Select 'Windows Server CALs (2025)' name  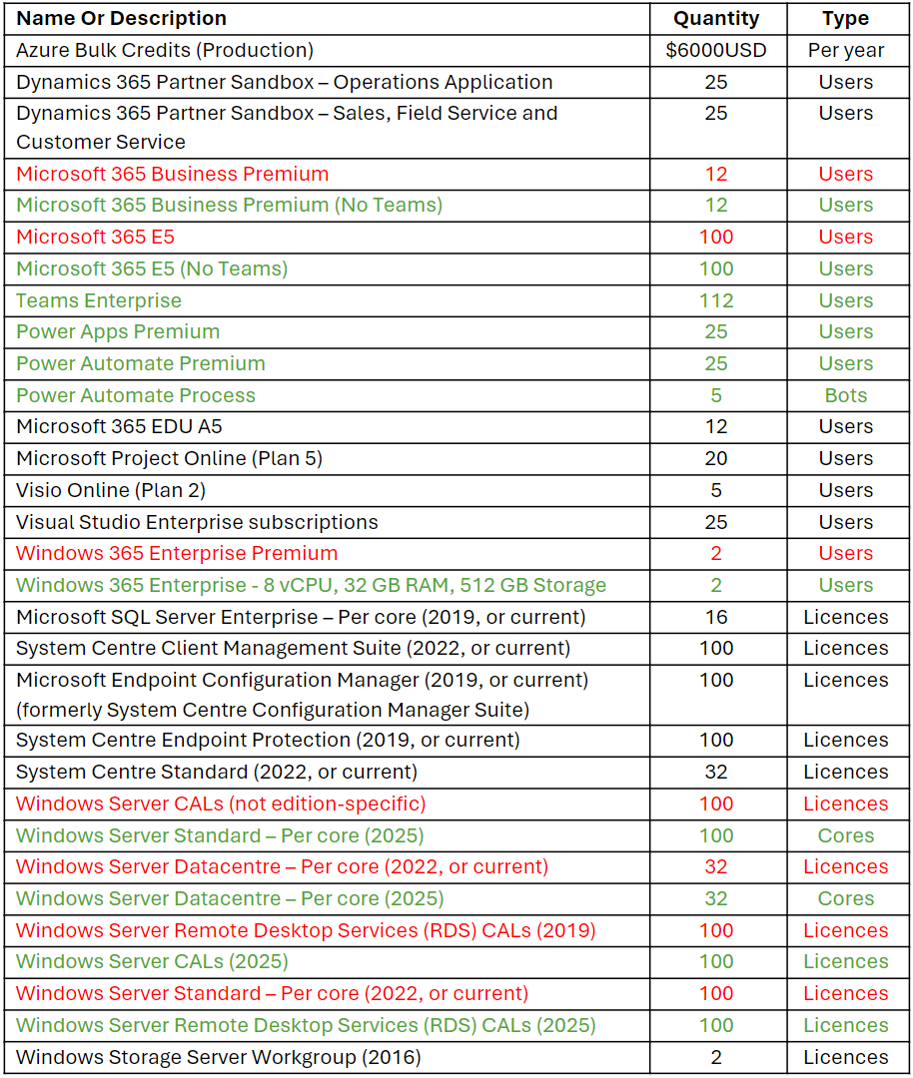click(152, 961)
